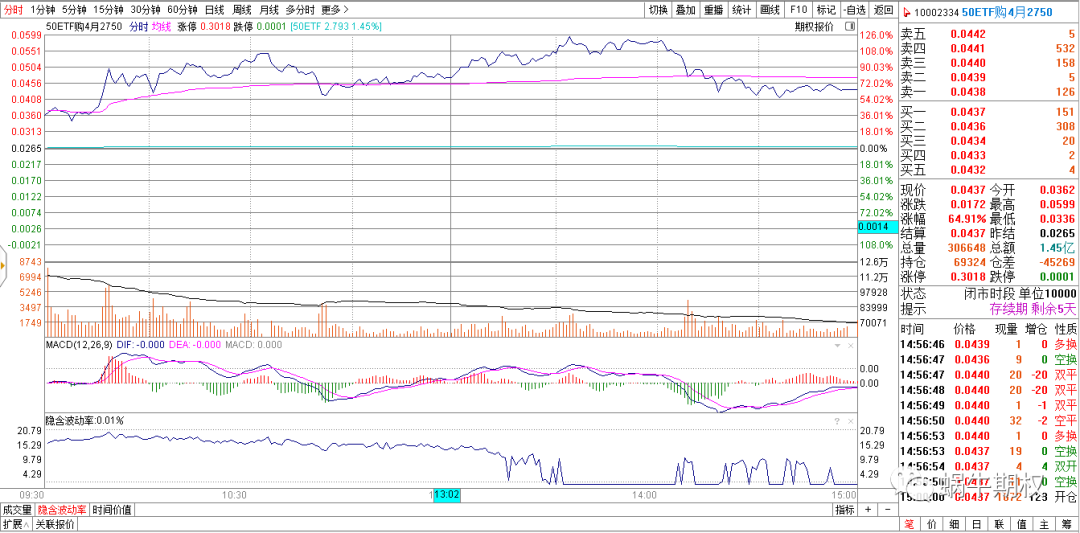Select the 笔 tick-by-tick tab
Image resolution: width=1080 pixels, height=533 pixels.
click(910, 525)
